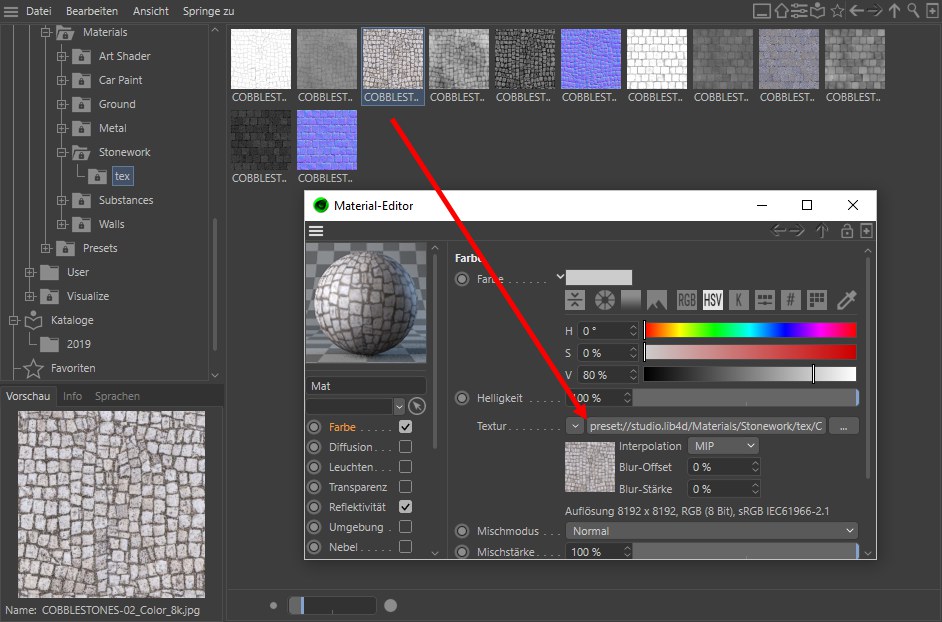Open the Bearbeiten menu
Image resolution: width=942 pixels, height=622 pixels.
92,11
